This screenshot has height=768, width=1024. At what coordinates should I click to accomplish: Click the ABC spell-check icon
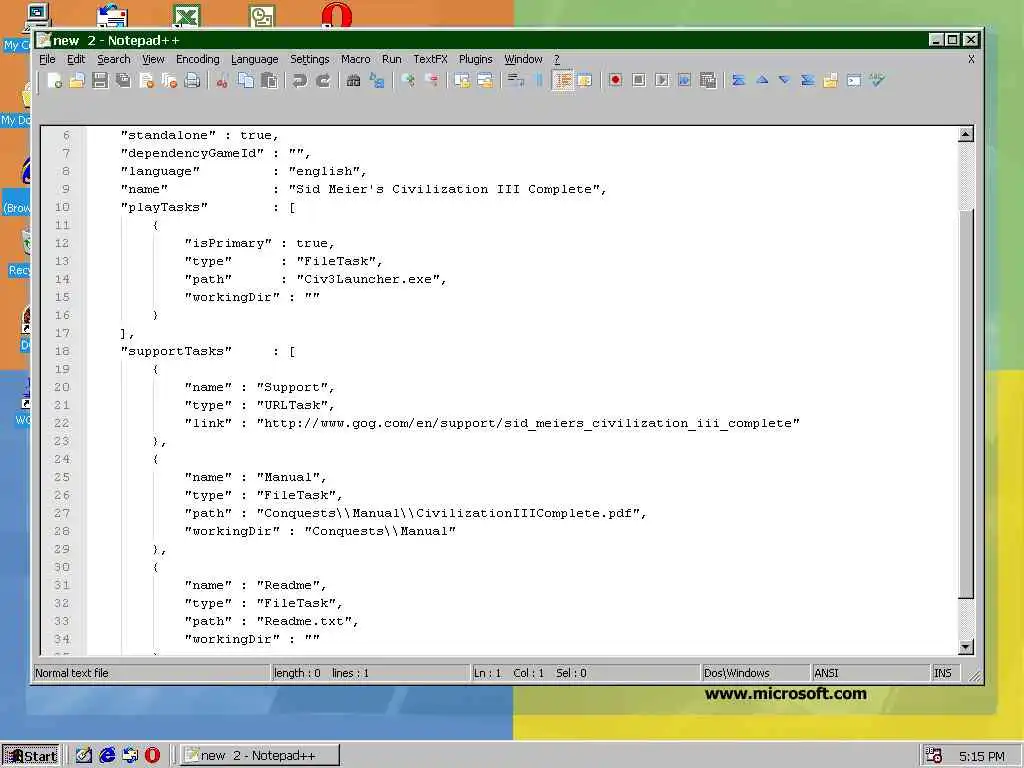click(x=877, y=80)
